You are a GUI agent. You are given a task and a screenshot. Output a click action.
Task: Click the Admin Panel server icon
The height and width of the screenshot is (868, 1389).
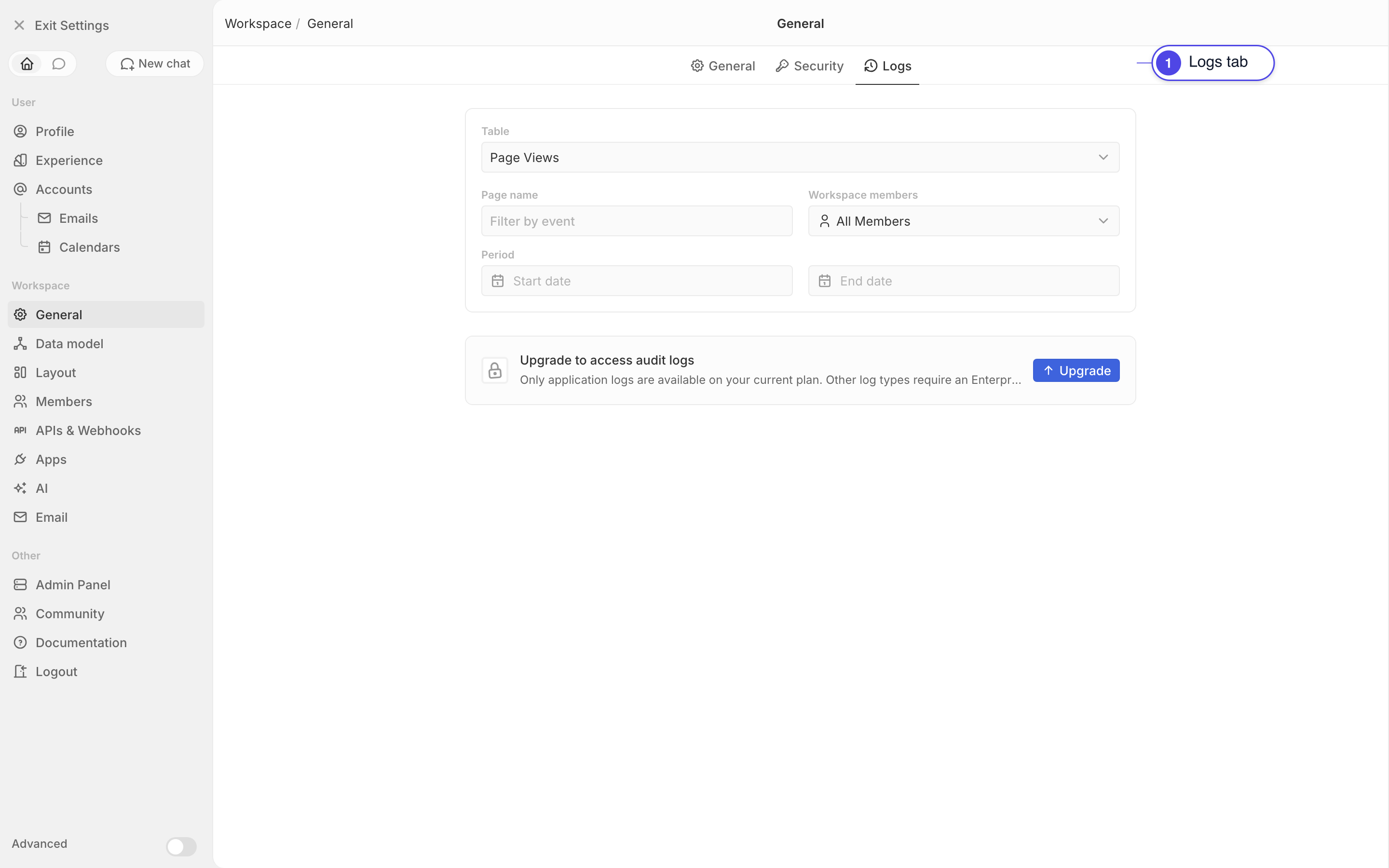20,584
